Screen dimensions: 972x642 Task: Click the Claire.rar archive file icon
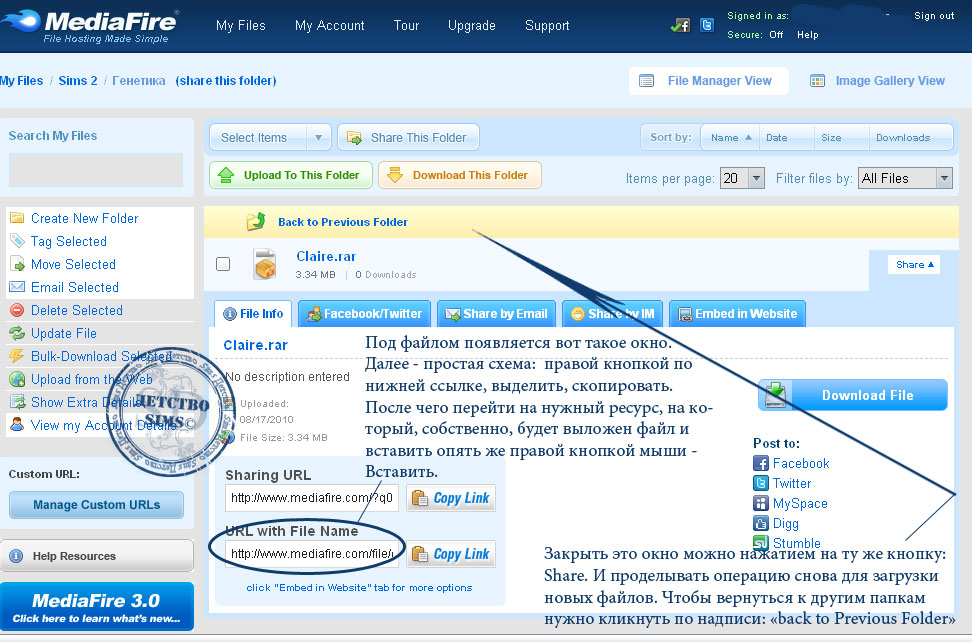(265, 264)
